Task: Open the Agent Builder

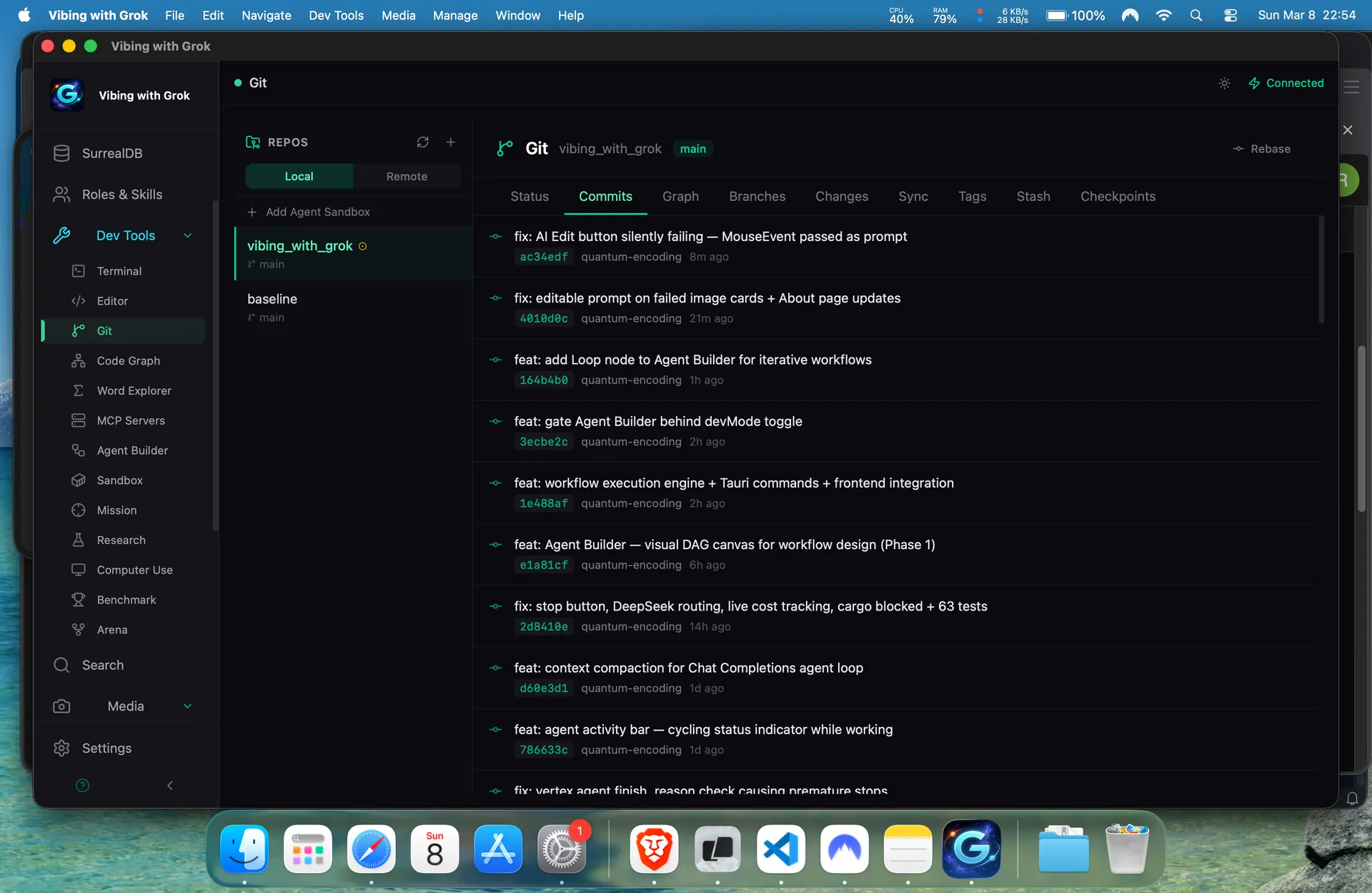Action: pyautogui.click(x=132, y=450)
